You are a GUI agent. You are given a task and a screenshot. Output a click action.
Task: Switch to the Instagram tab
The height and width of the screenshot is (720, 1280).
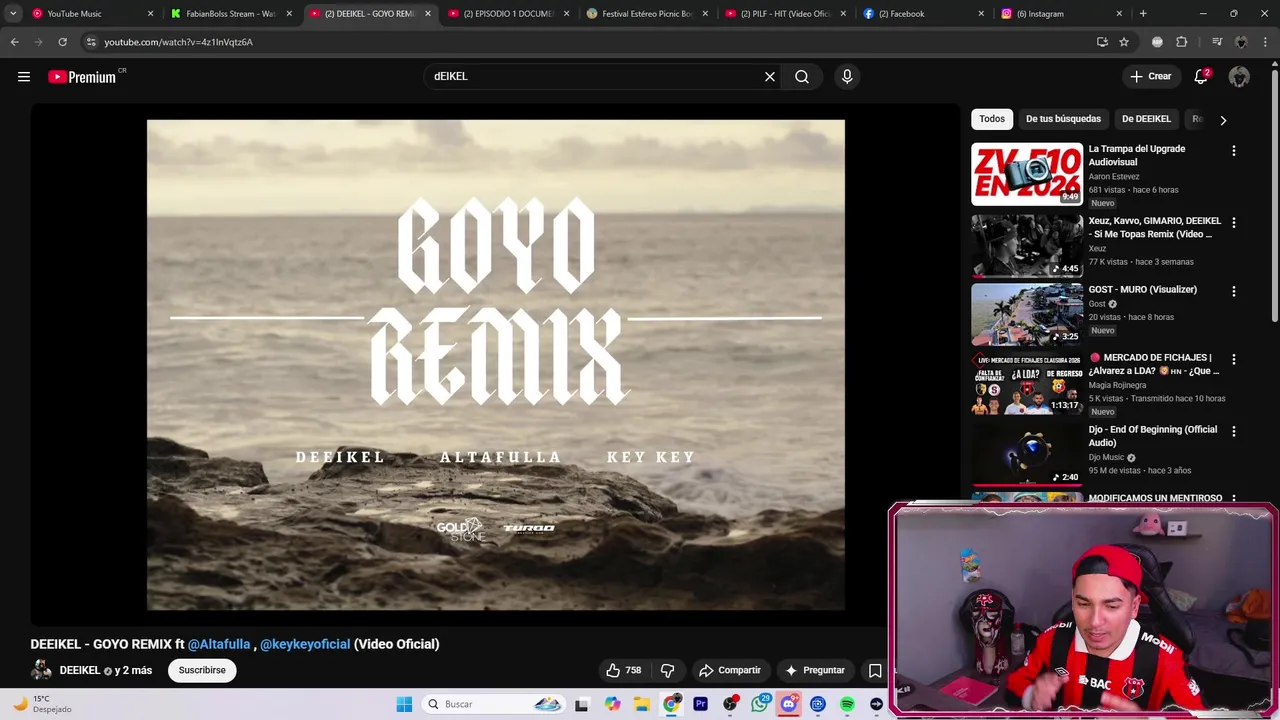(1063, 14)
